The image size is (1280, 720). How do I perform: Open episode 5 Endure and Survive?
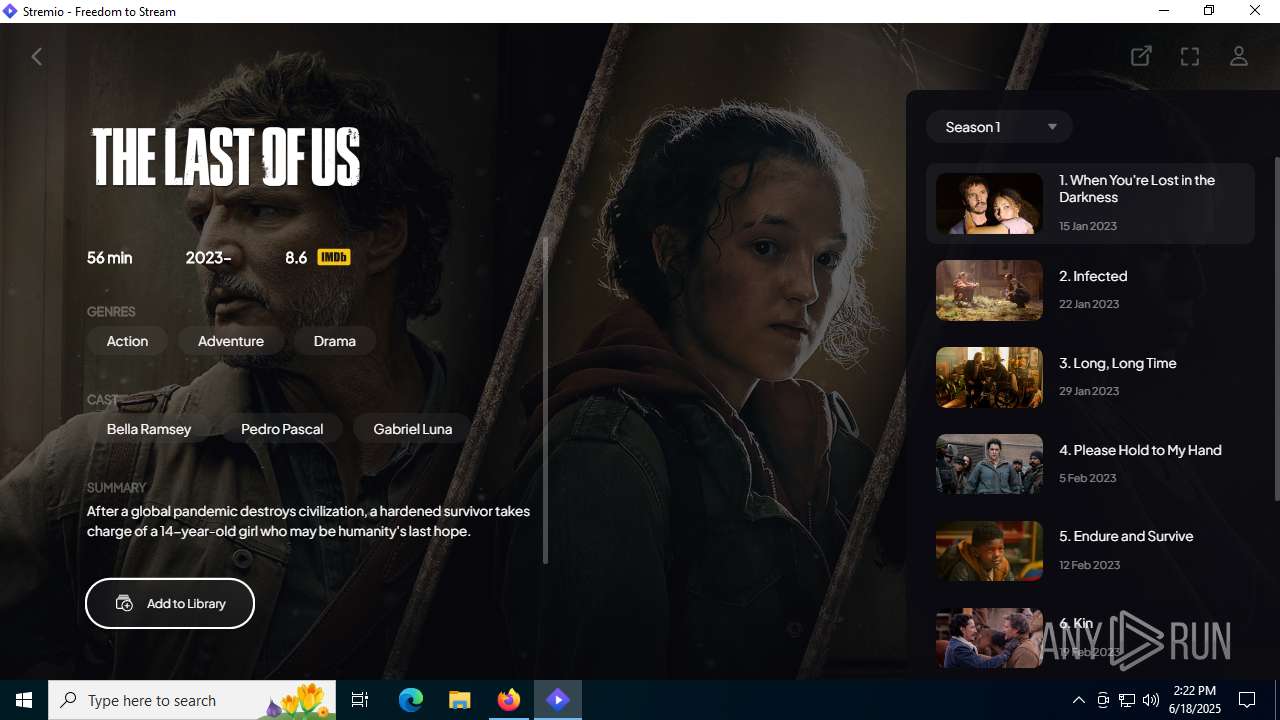[x=1090, y=551]
